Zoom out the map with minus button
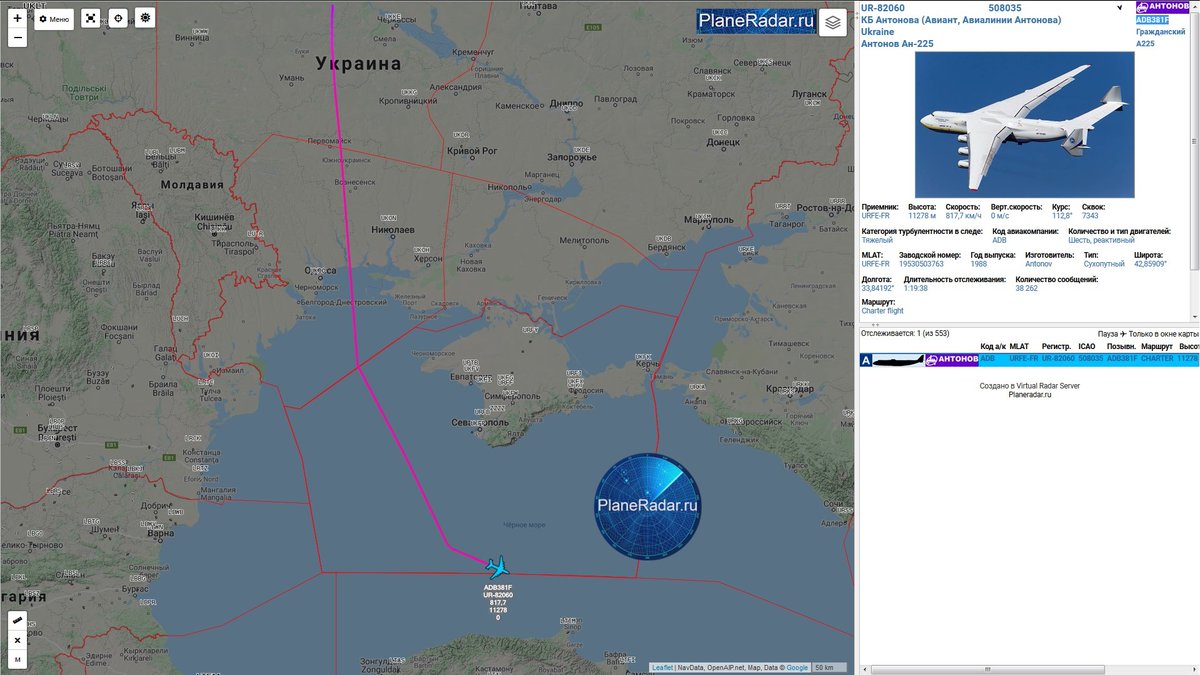 point(17,38)
